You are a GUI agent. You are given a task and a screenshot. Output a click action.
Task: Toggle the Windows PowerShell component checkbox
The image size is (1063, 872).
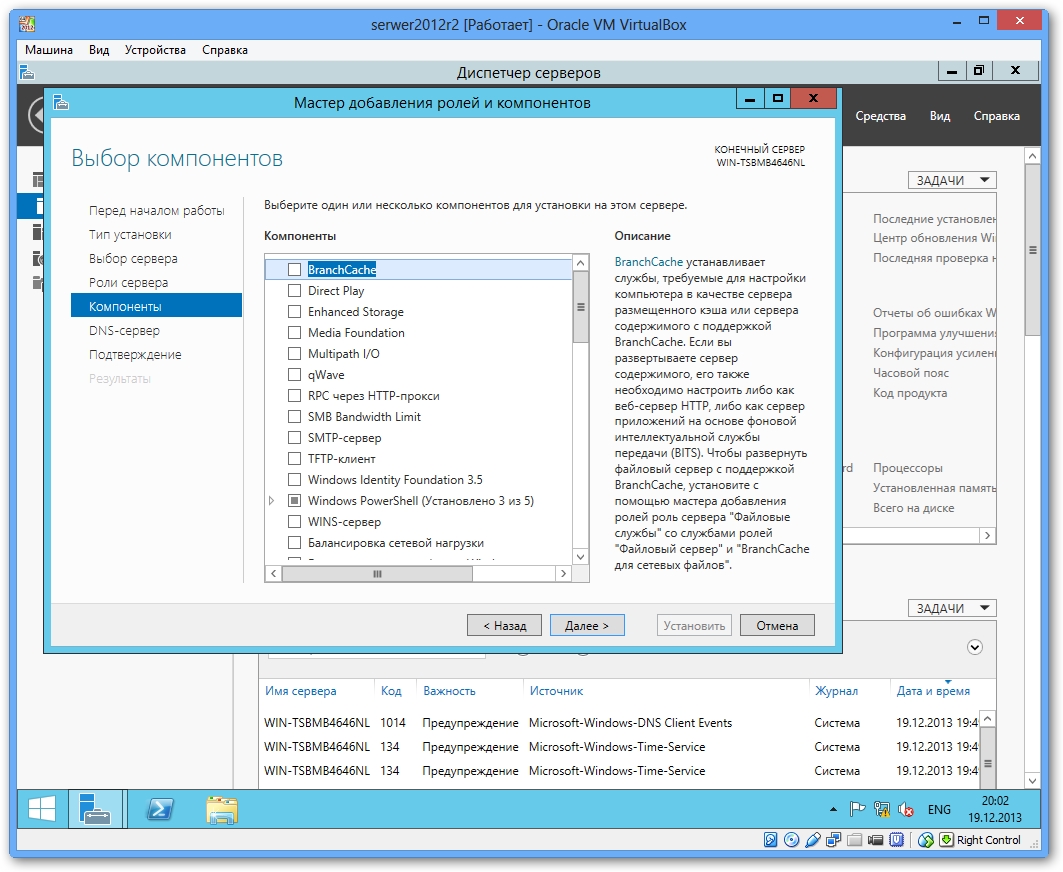point(294,500)
